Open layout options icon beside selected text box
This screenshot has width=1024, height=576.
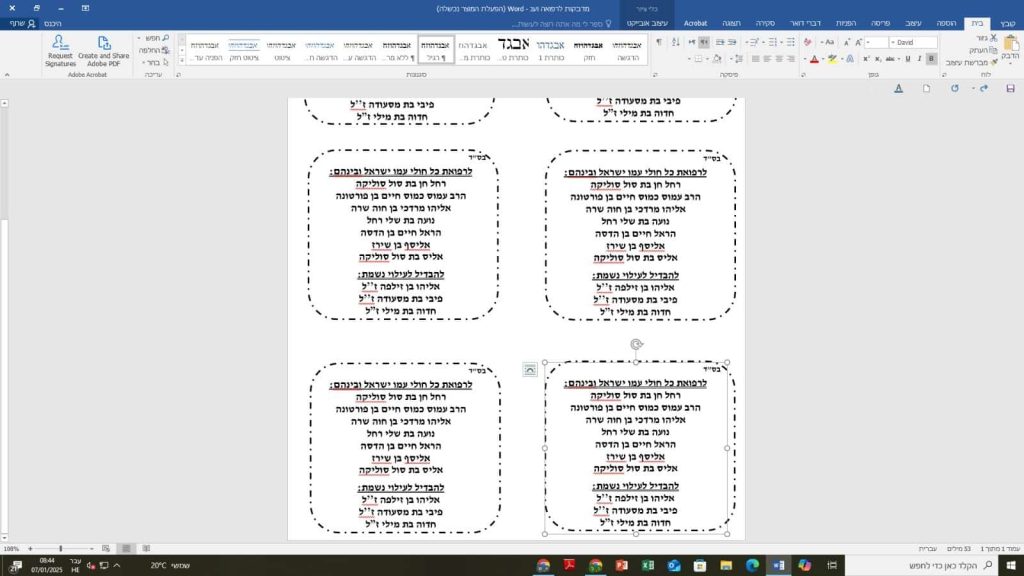[x=530, y=370]
